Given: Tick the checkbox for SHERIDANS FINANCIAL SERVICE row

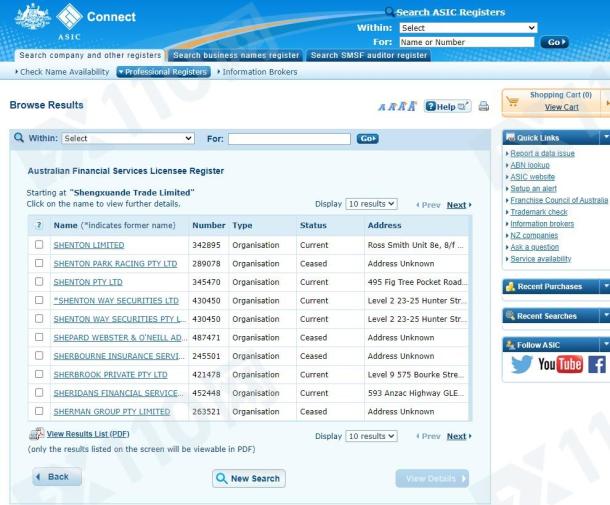Looking at the screenshot, I should pyautogui.click(x=39, y=393).
